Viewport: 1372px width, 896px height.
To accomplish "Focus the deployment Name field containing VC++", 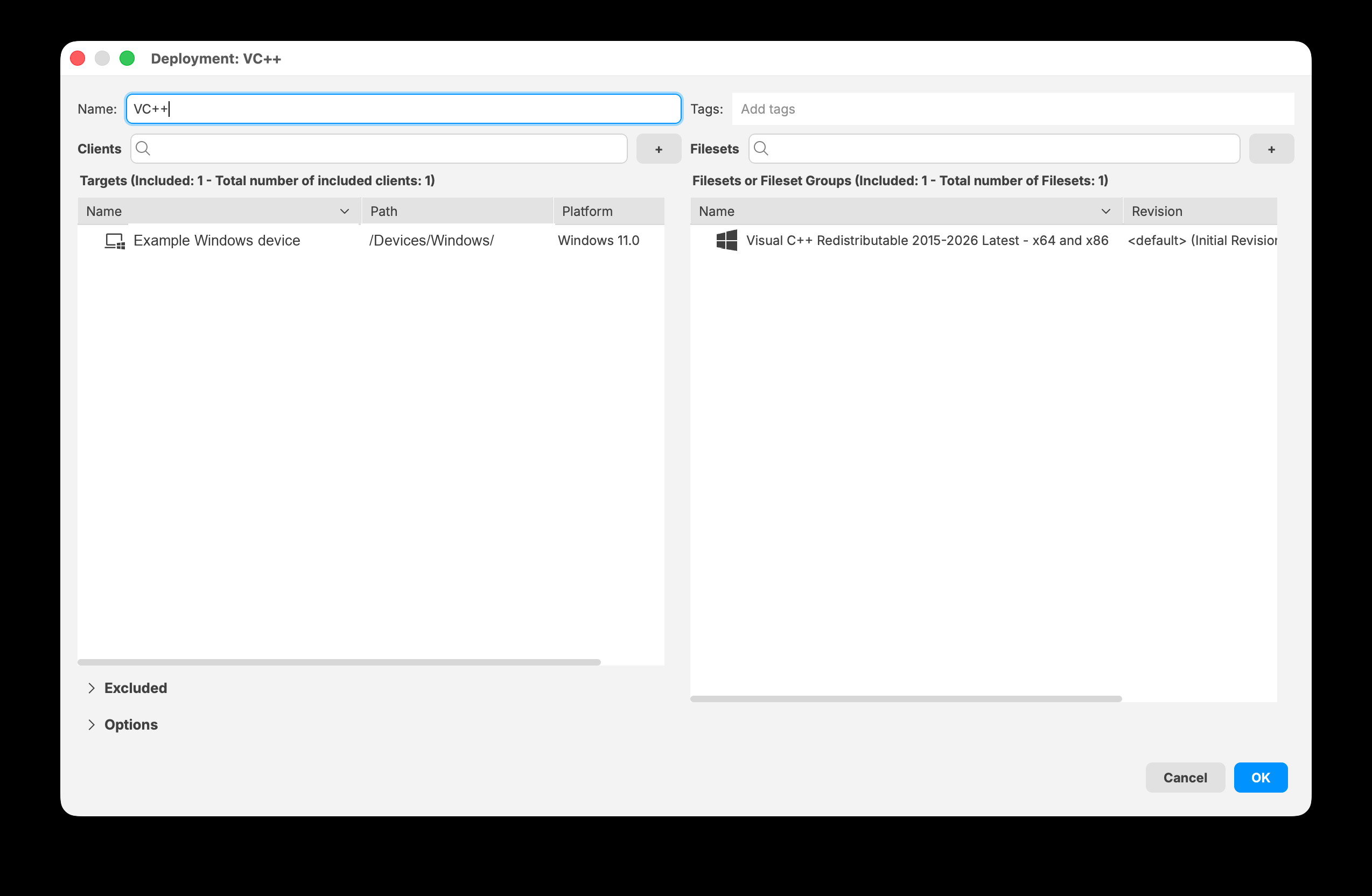I will coord(403,109).
